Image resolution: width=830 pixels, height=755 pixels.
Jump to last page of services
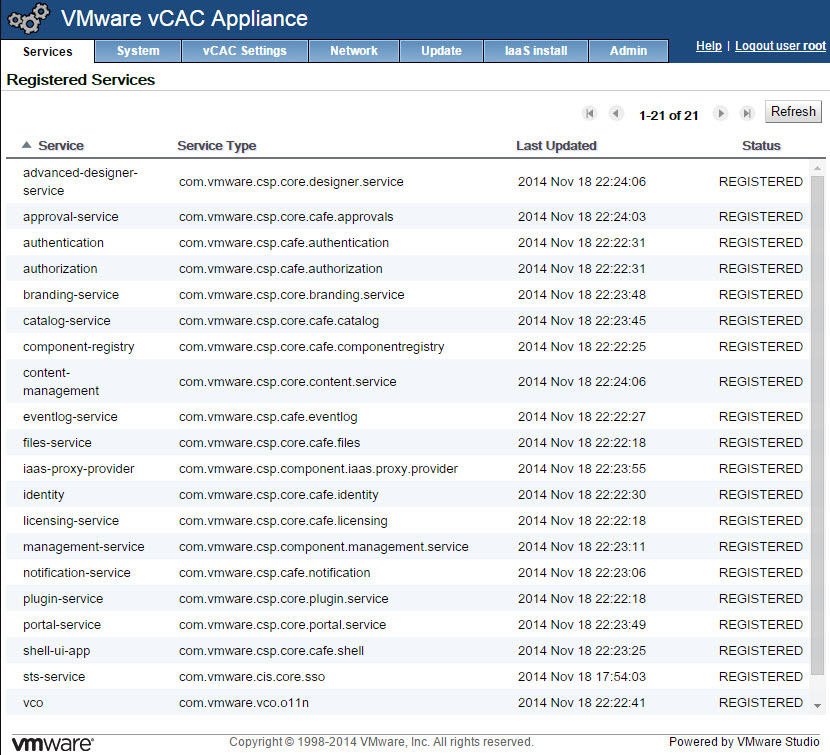coord(746,114)
